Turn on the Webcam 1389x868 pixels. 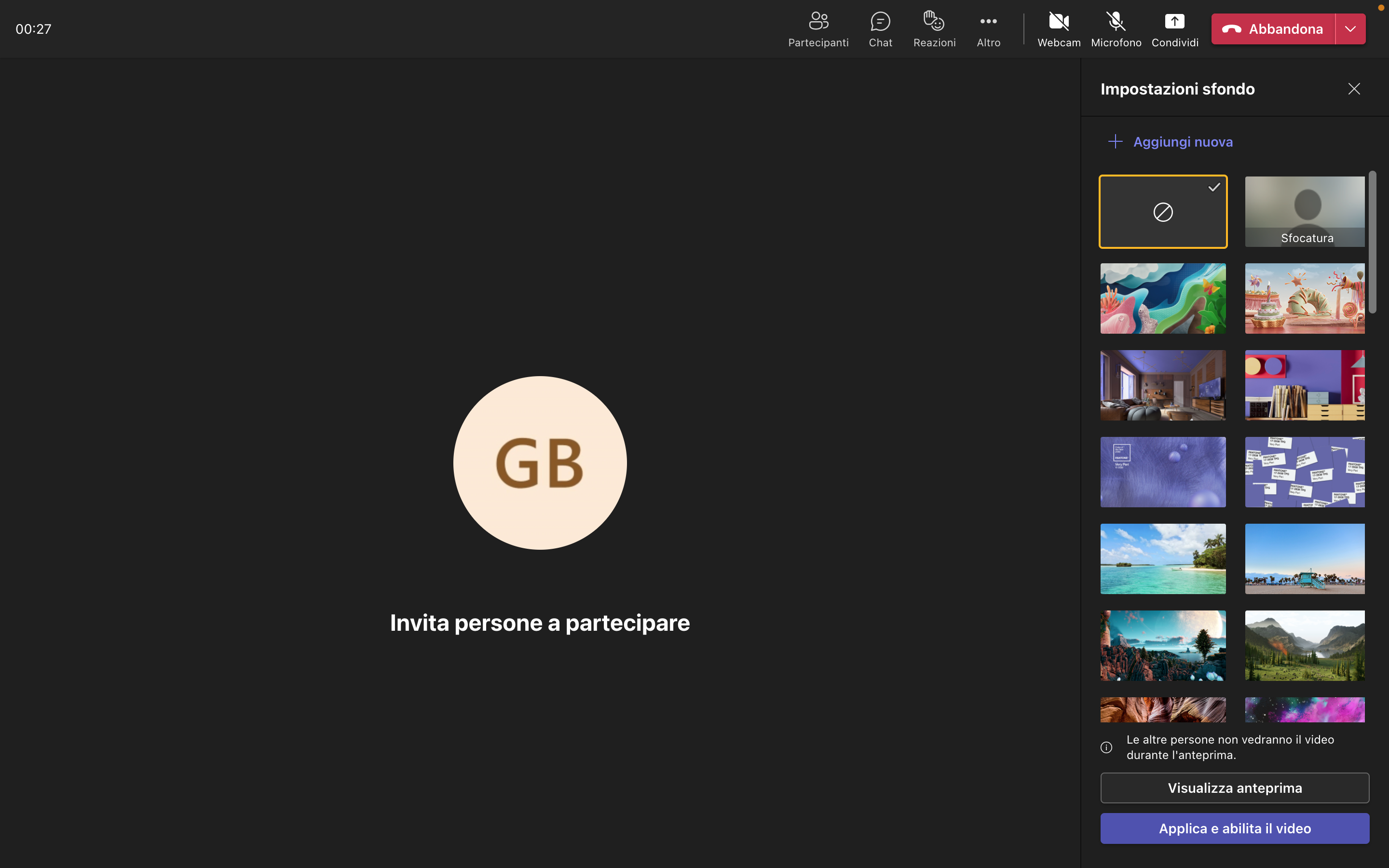(1059, 29)
